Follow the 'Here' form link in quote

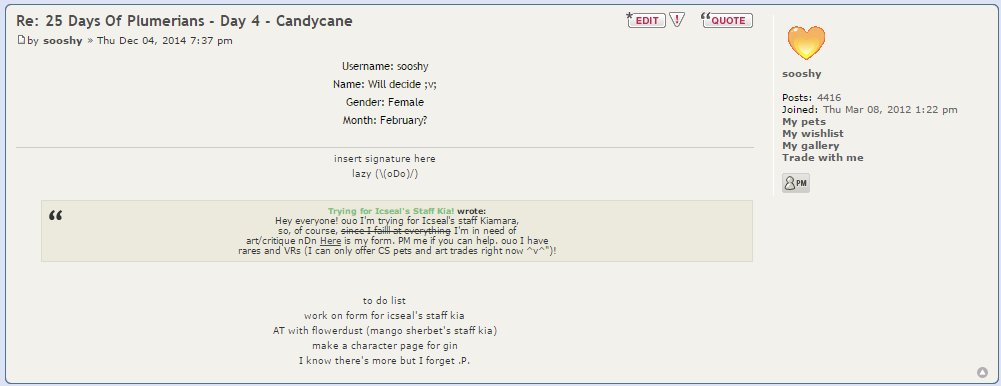pos(331,241)
